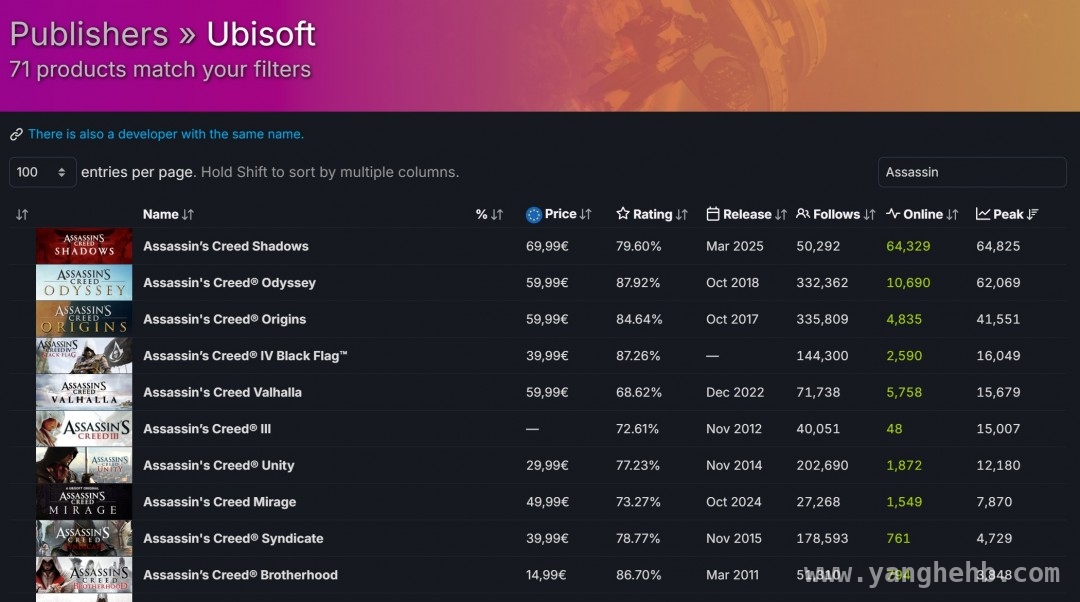Click the Shadows game thumbnail
Viewport: 1080px width, 602px height.
pos(84,246)
